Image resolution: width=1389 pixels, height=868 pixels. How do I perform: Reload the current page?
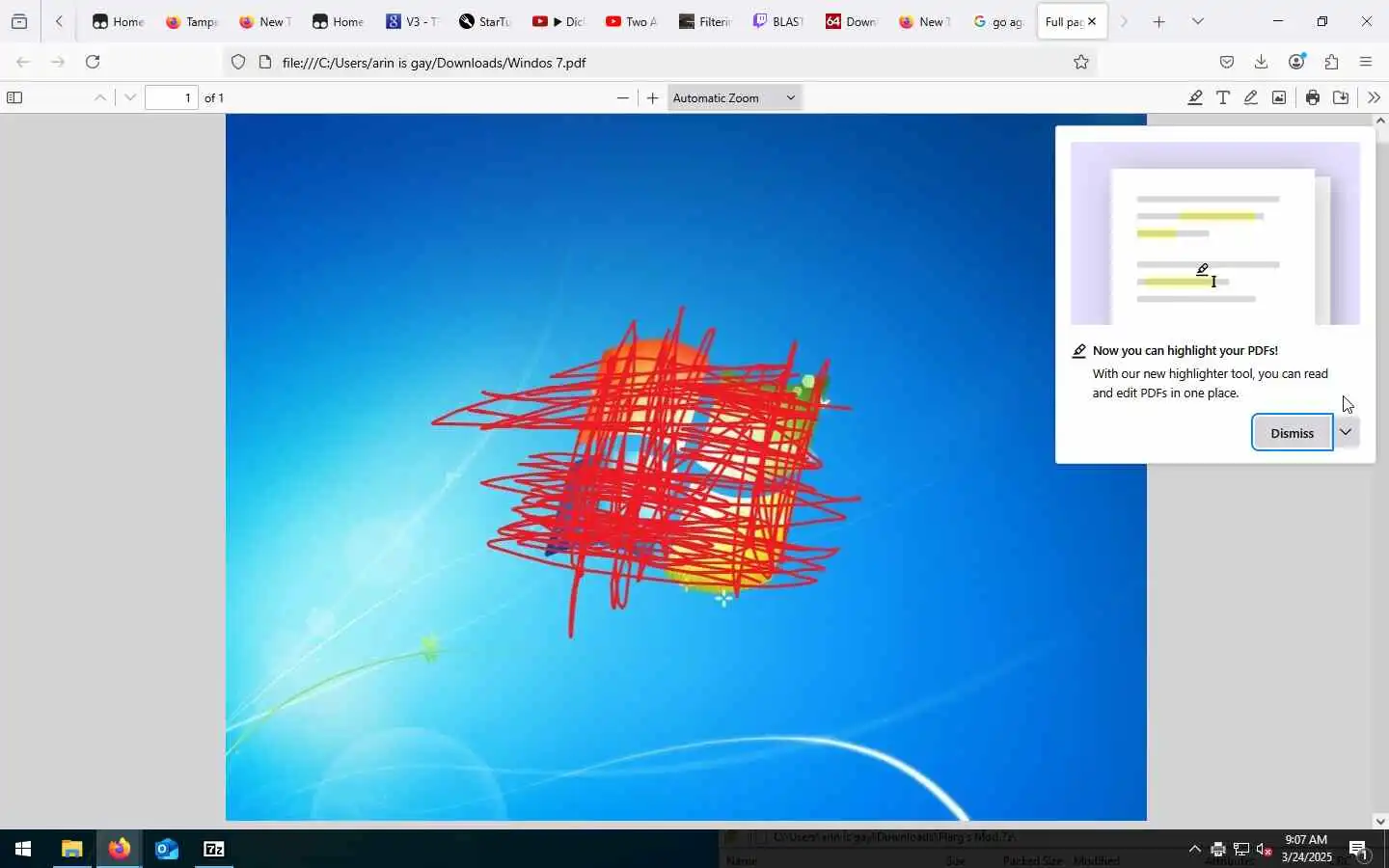point(93,62)
